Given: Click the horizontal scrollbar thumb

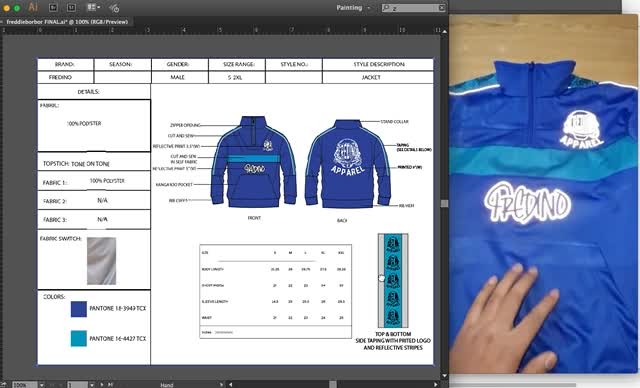Looking at the screenshot, I should coord(333,384).
